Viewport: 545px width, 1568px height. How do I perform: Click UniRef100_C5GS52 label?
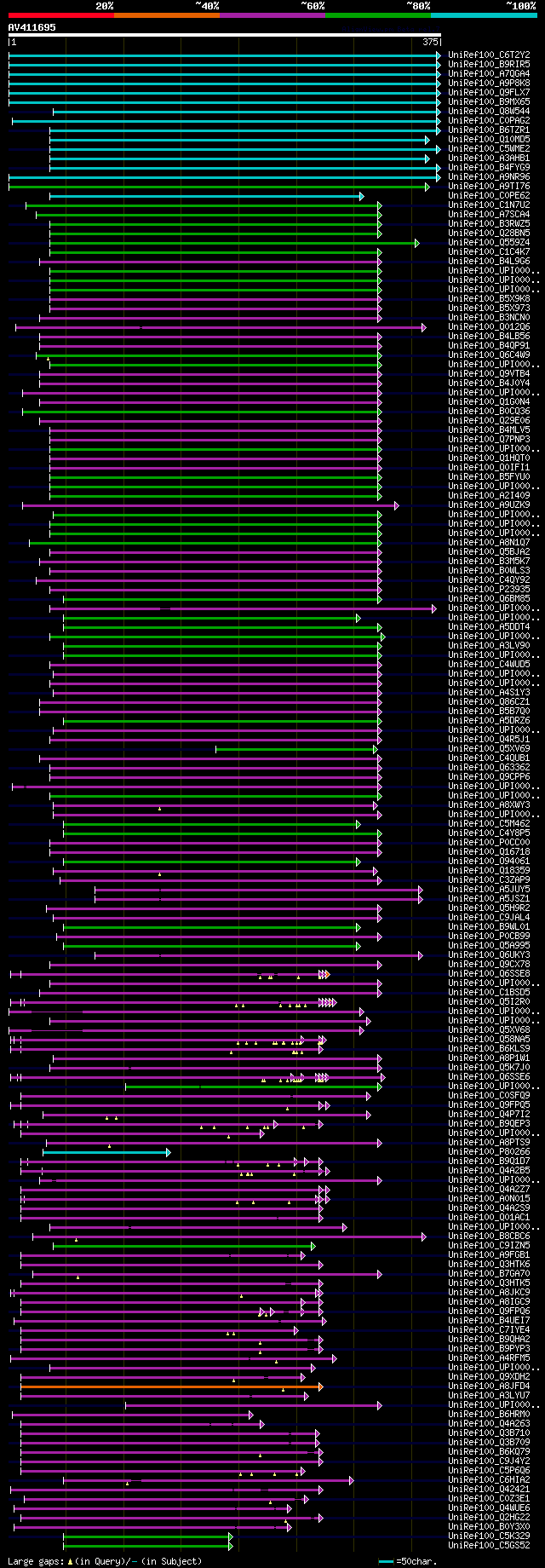click(x=489, y=1545)
